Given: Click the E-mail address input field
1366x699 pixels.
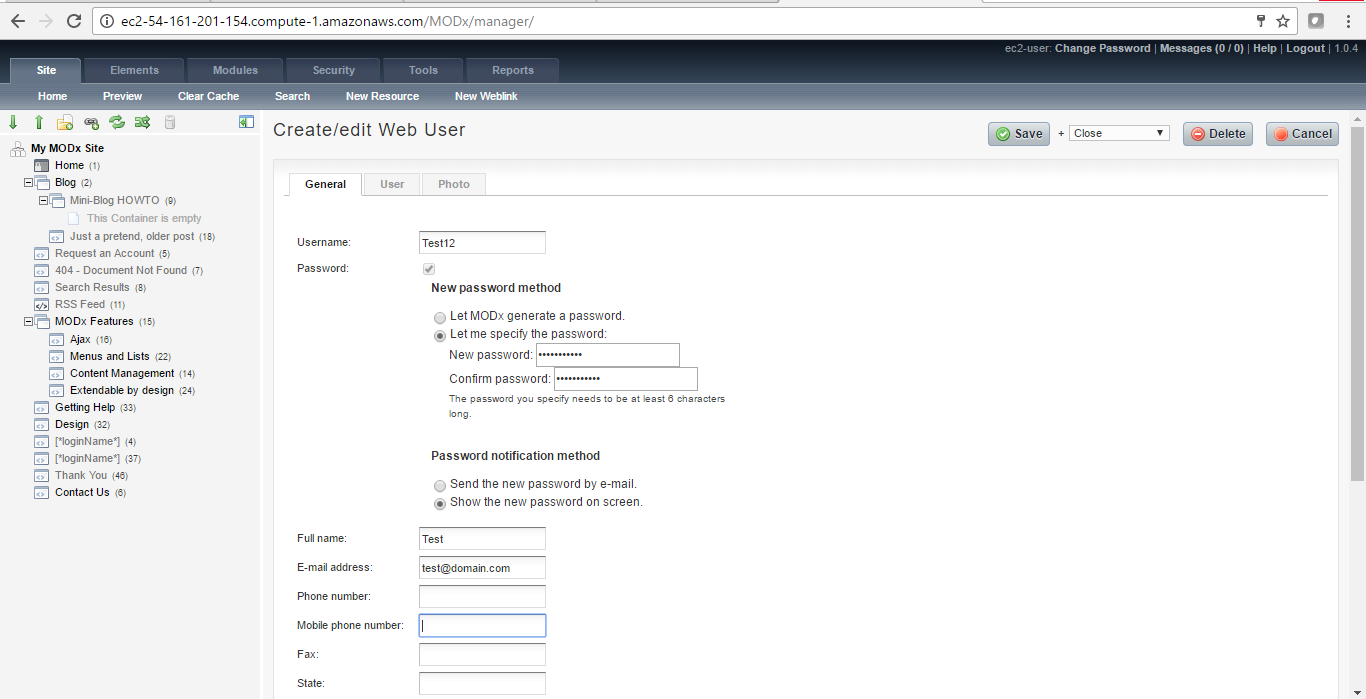Looking at the screenshot, I should (x=482, y=568).
